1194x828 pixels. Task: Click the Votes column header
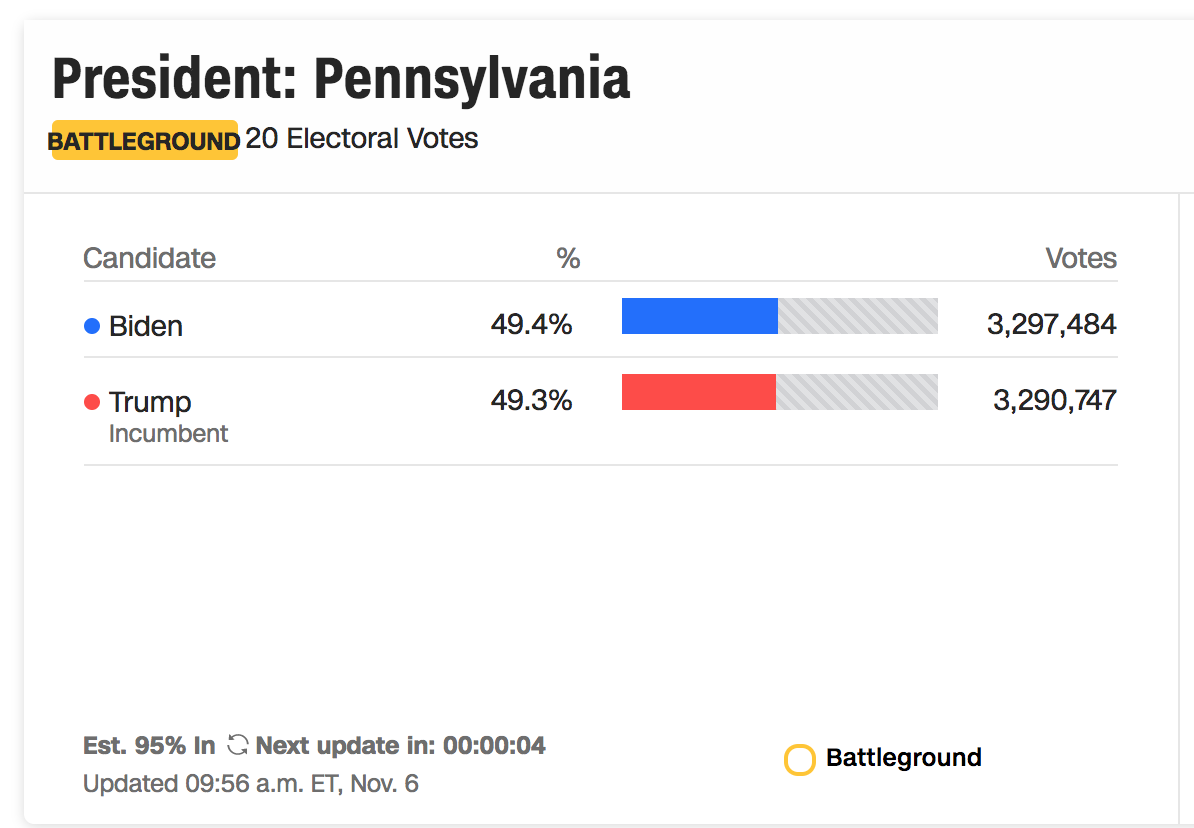point(1081,258)
